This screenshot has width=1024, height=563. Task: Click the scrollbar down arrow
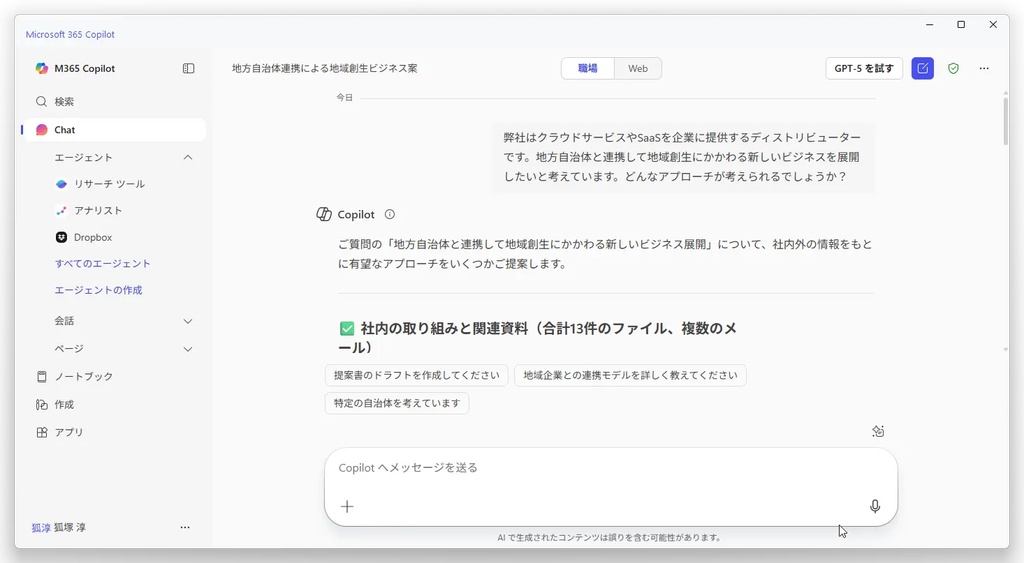coord(1006,349)
